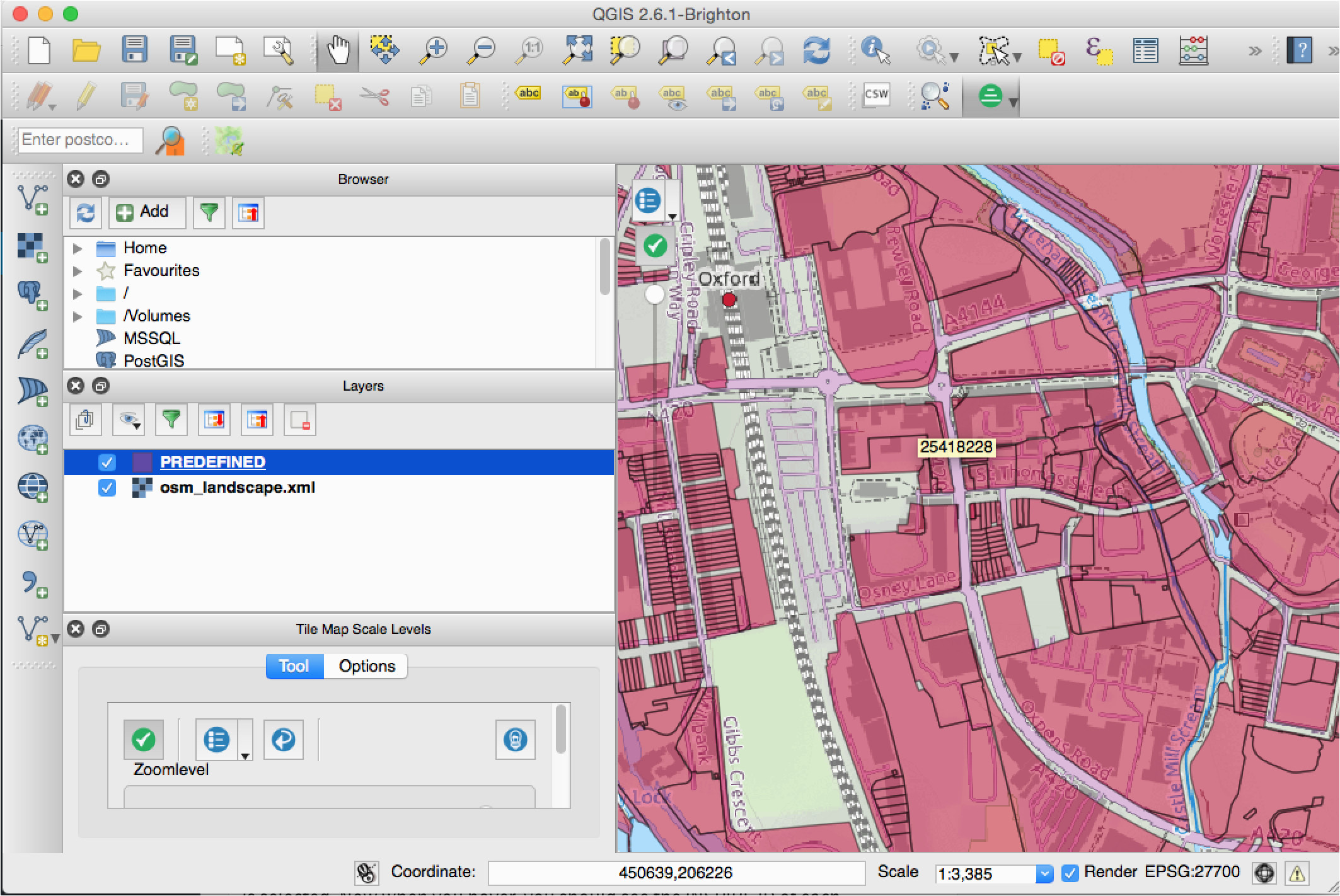1340x896 pixels.
Task: Open the toolbar overflow chevron
Action: click(1256, 51)
